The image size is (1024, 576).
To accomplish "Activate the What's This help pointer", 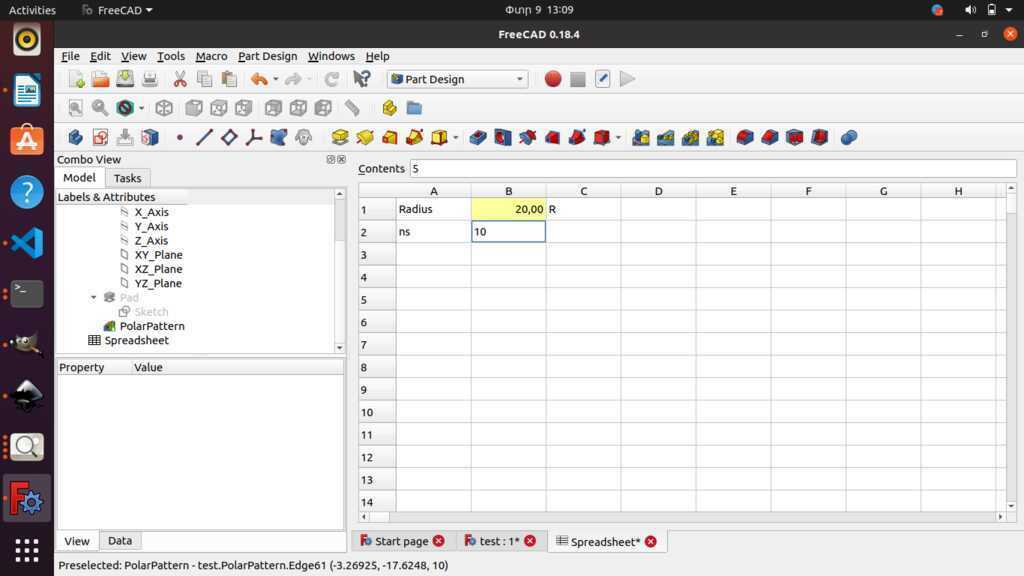I will pyautogui.click(x=361, y=79).
